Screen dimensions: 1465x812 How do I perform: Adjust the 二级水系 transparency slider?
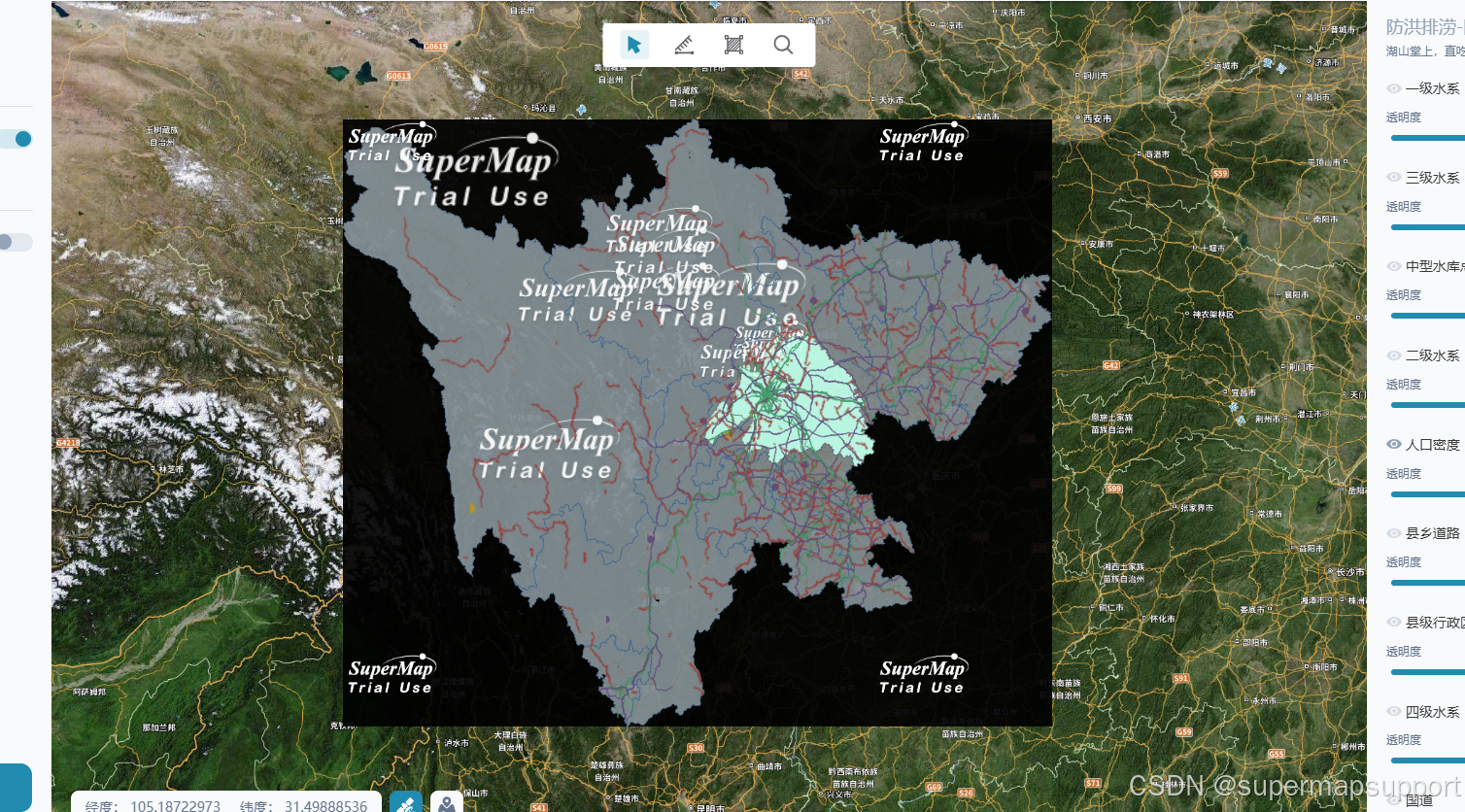click(x=1428, y=405)
